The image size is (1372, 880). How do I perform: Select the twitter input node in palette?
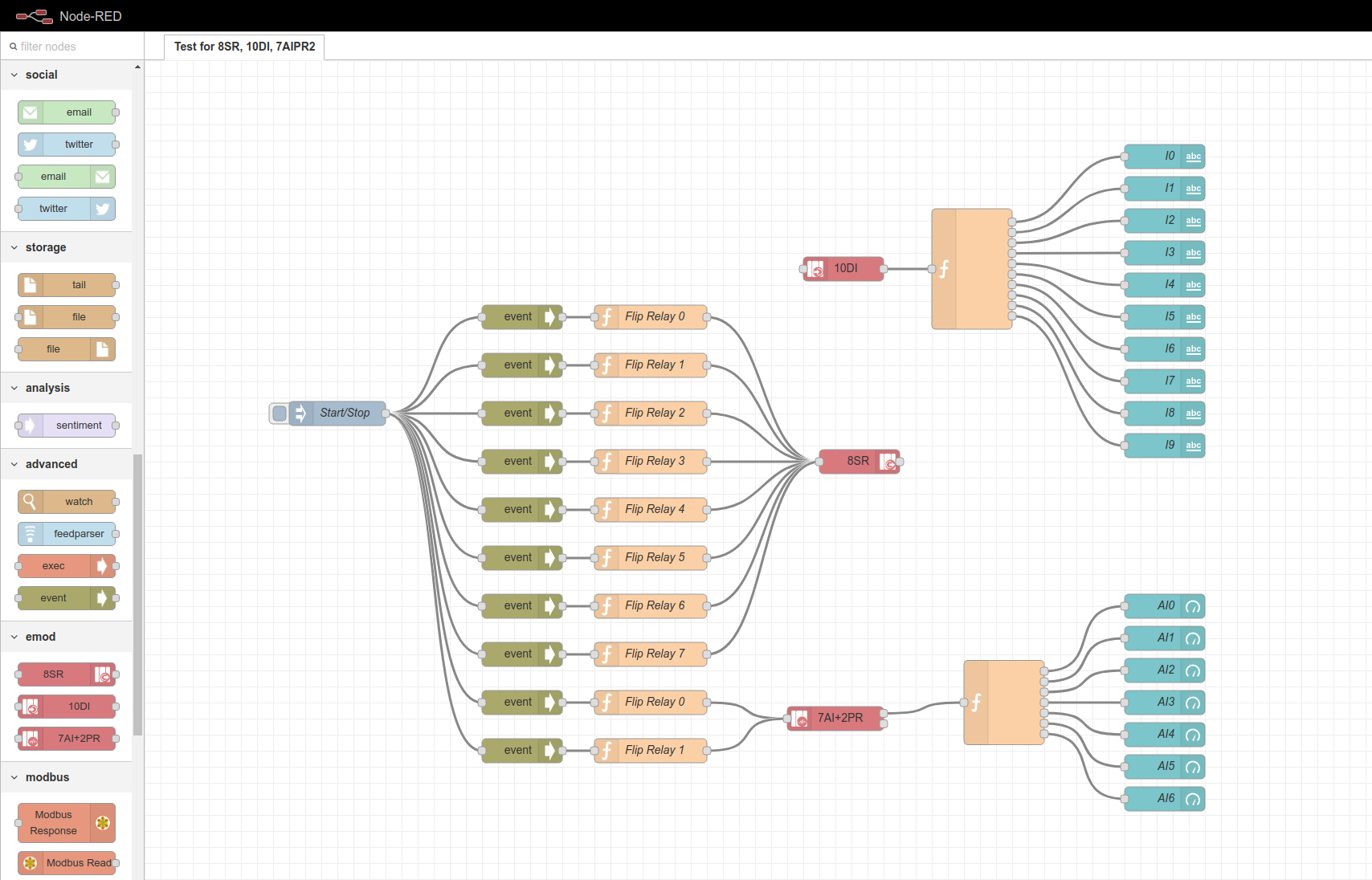tap(67, 145)
